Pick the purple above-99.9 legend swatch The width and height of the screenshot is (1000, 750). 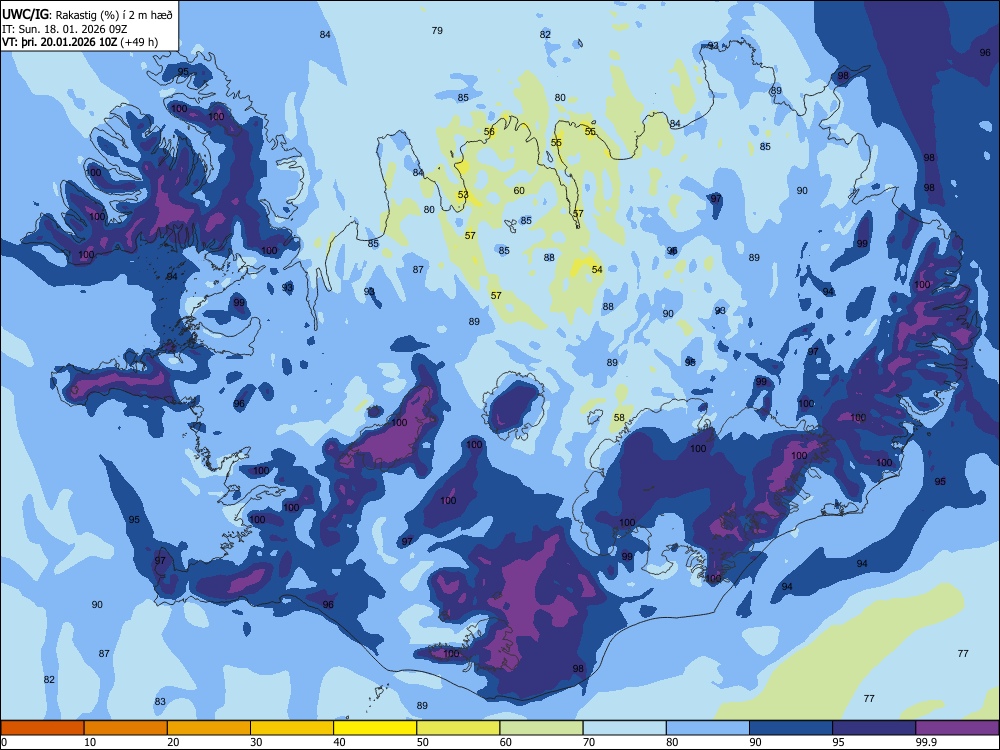pyautogui.click(x=957, y=728)
